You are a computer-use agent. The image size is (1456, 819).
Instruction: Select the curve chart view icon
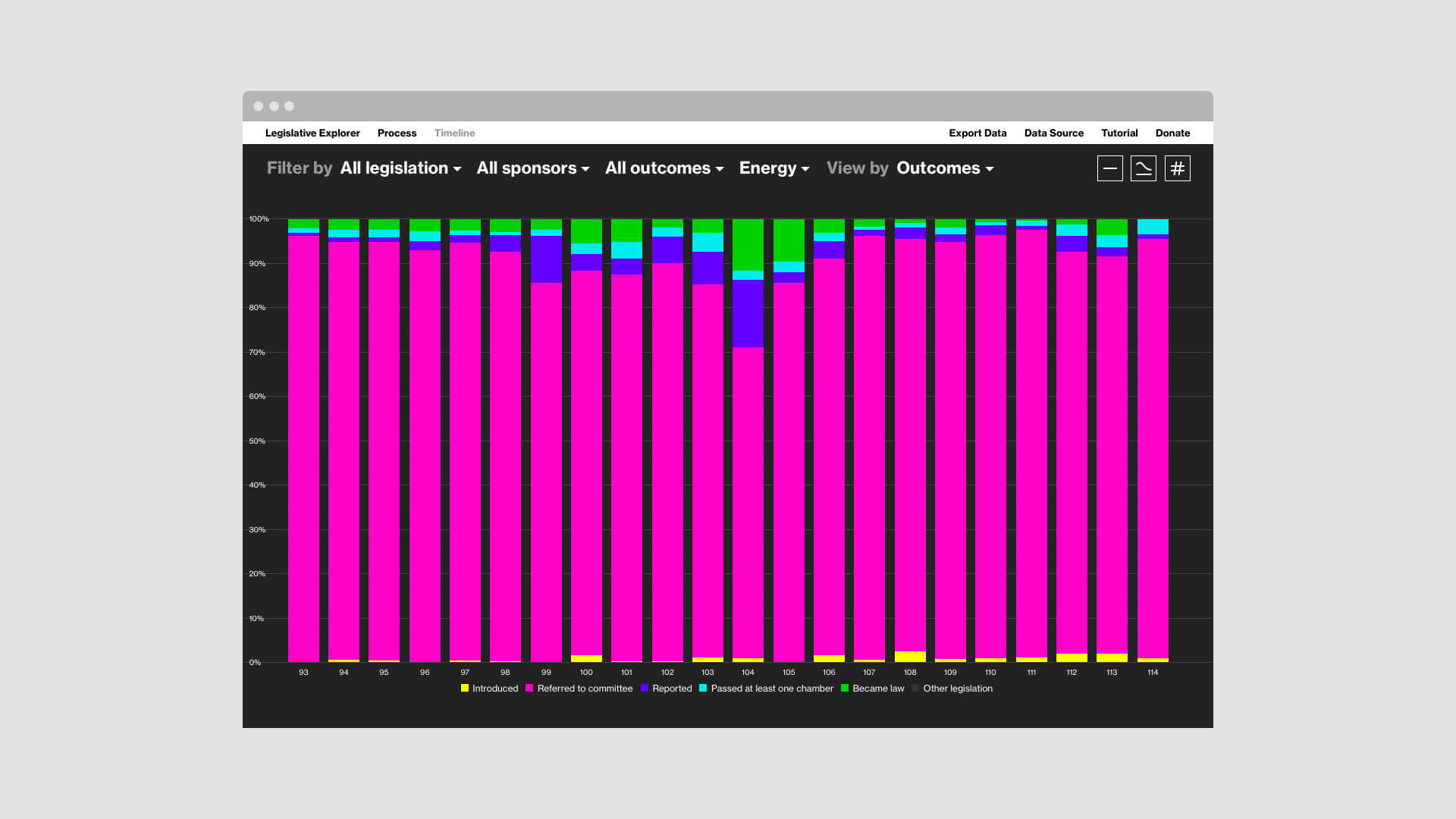pos(1144,168)
